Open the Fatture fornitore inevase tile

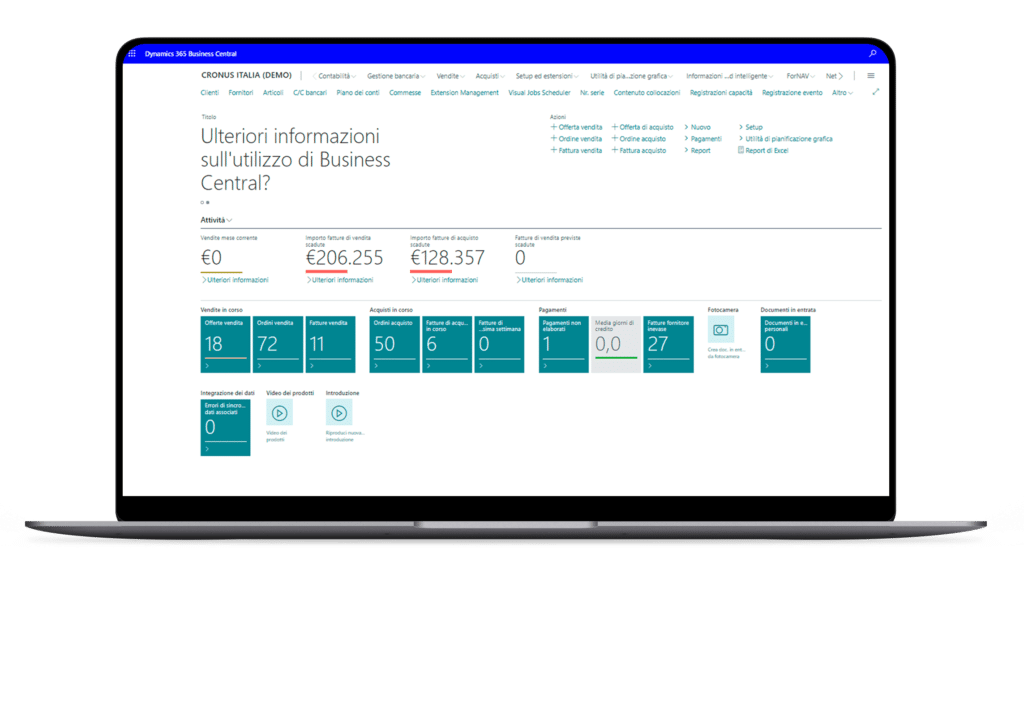(x=669, y=345)
